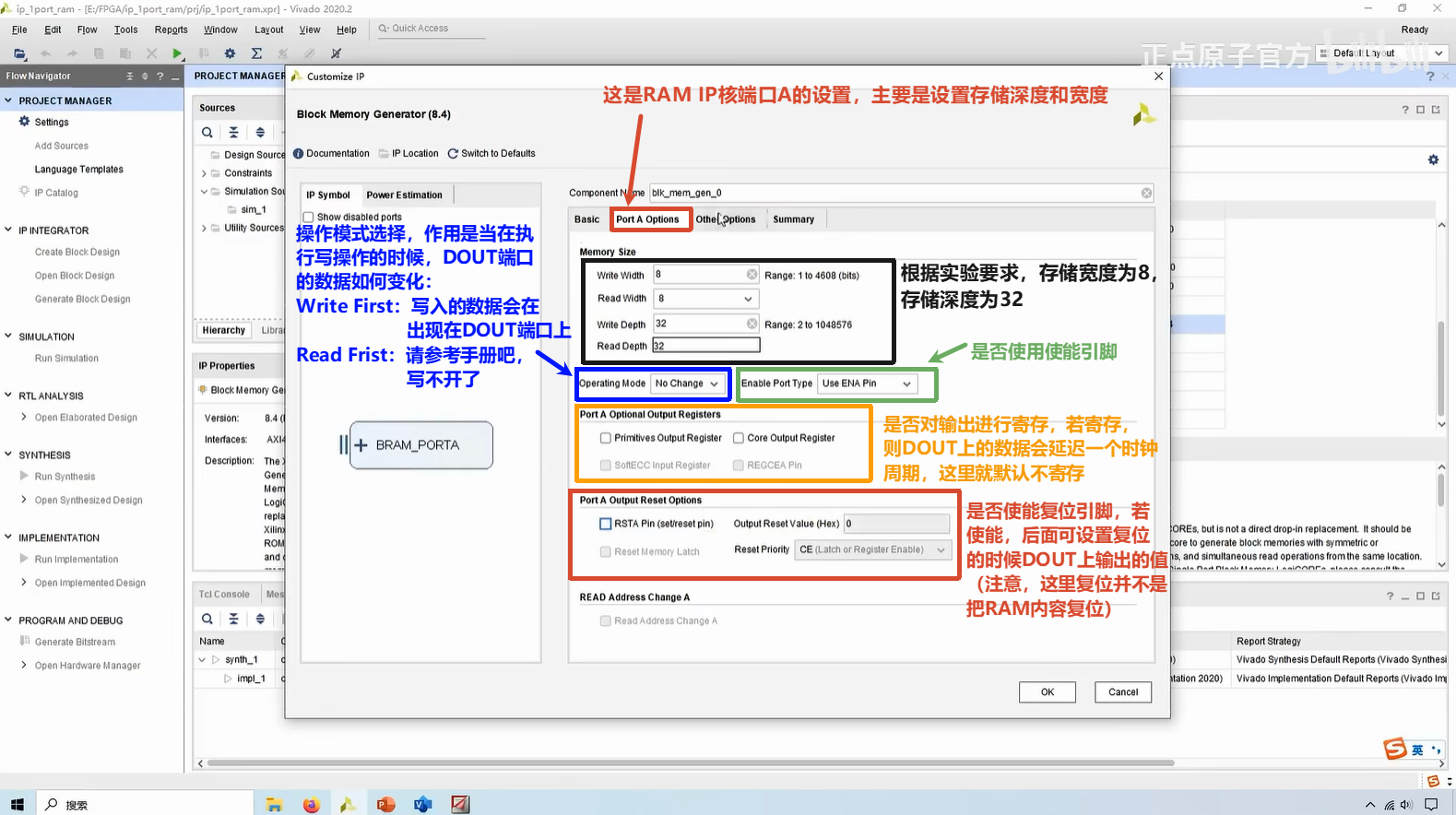Image resolution: width=1456 pixels, height=815 pixels.
Task: Switch to the Basic tab
Action: pos(587,219)
